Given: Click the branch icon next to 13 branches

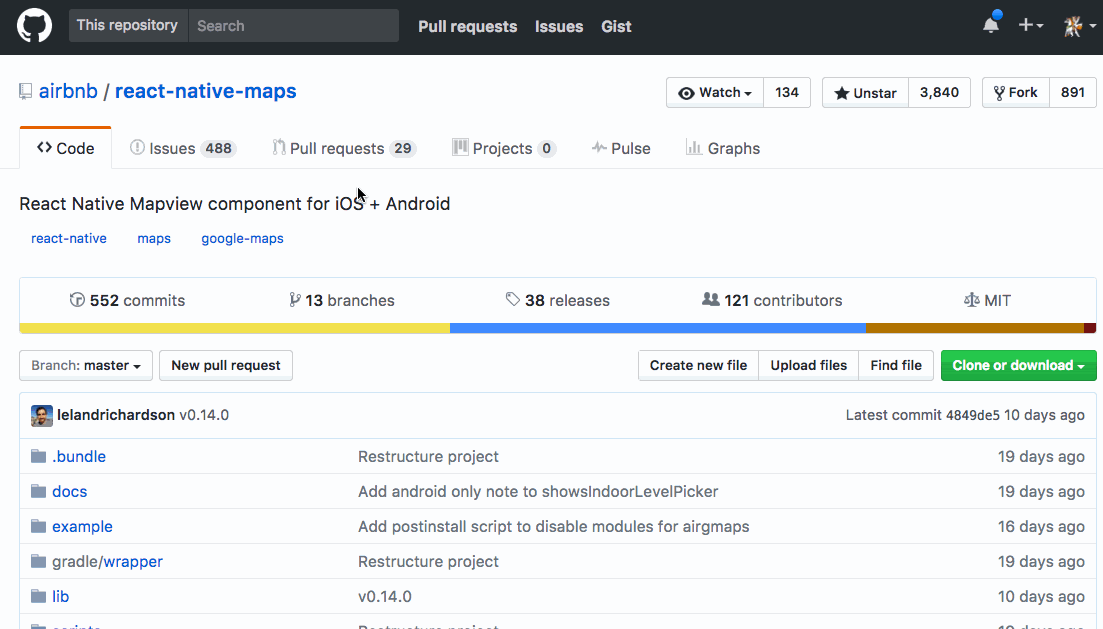Looking at the screenshot, I should [295, 300].
